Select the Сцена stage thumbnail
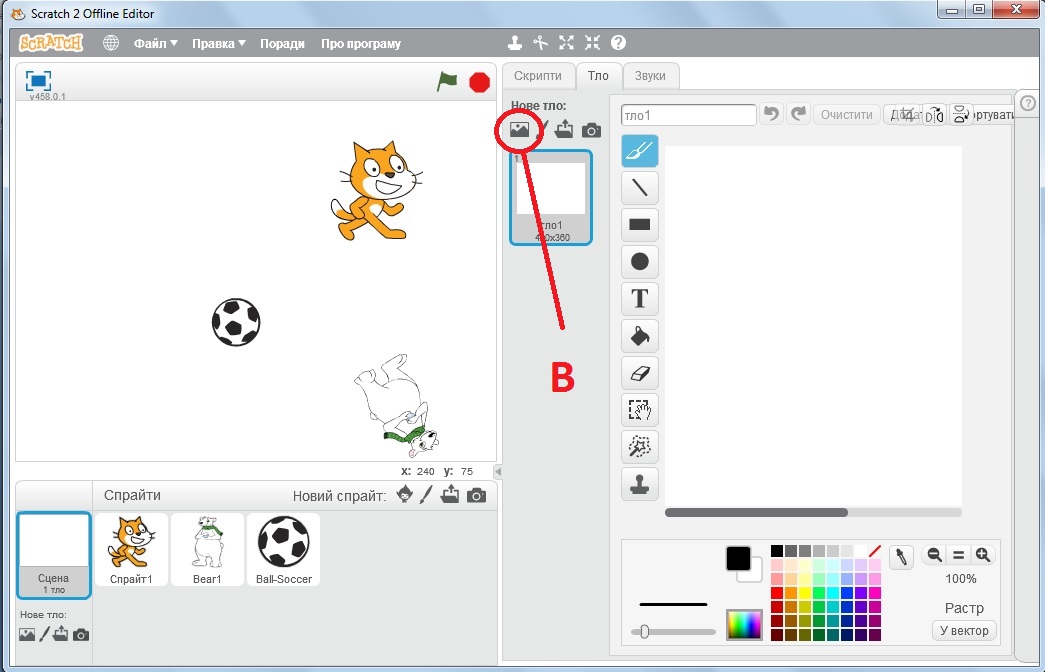The image size is (1045, 672). click(x=53, y=555)
